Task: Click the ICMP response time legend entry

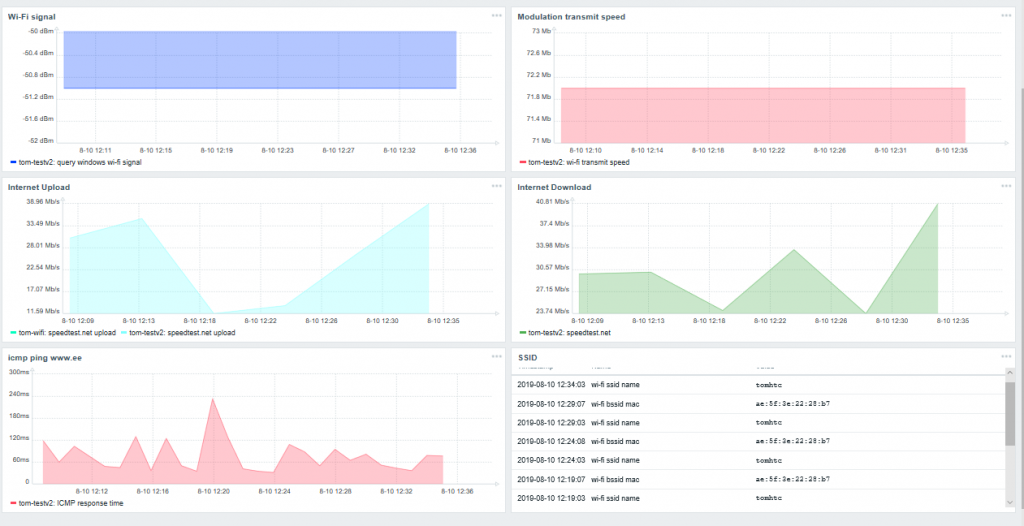Action: point(70,503)
